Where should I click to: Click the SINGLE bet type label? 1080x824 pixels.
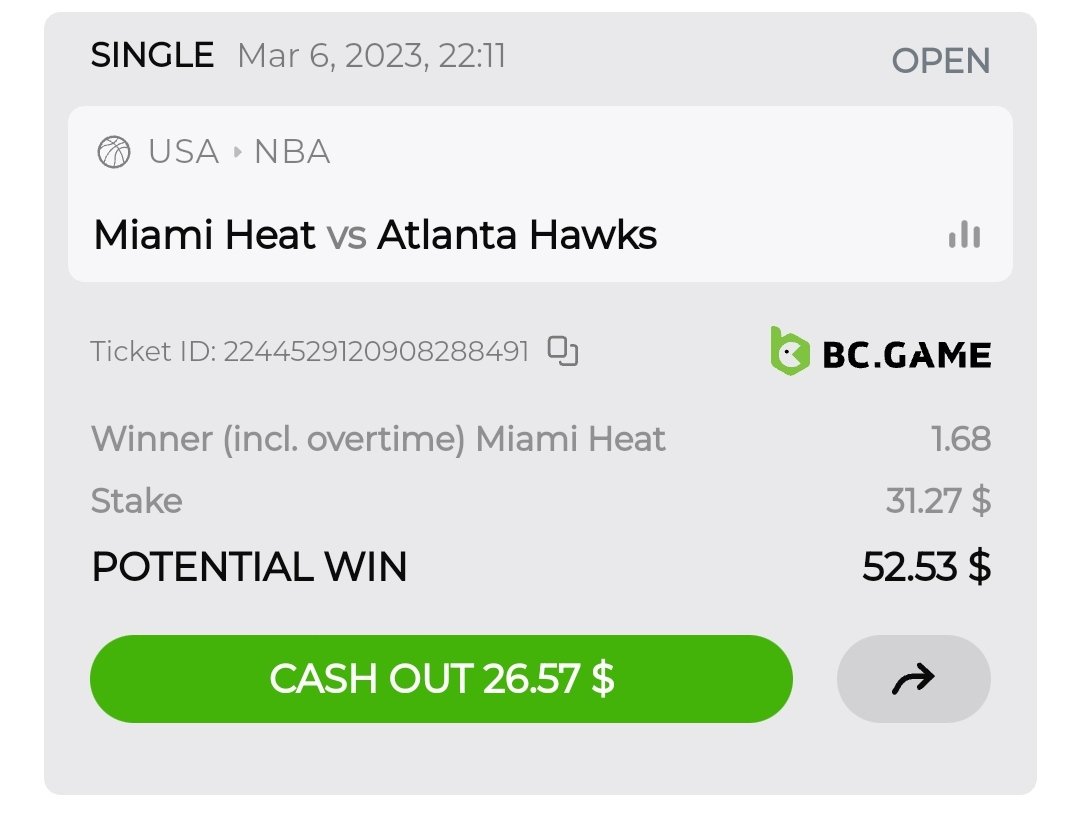click(x=152, y=55)
